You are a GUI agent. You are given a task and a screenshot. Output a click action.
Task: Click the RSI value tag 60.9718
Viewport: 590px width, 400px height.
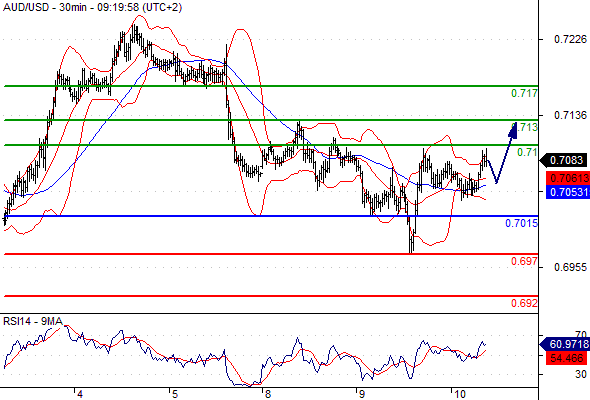pyautogui.click(x=565, y=344)
